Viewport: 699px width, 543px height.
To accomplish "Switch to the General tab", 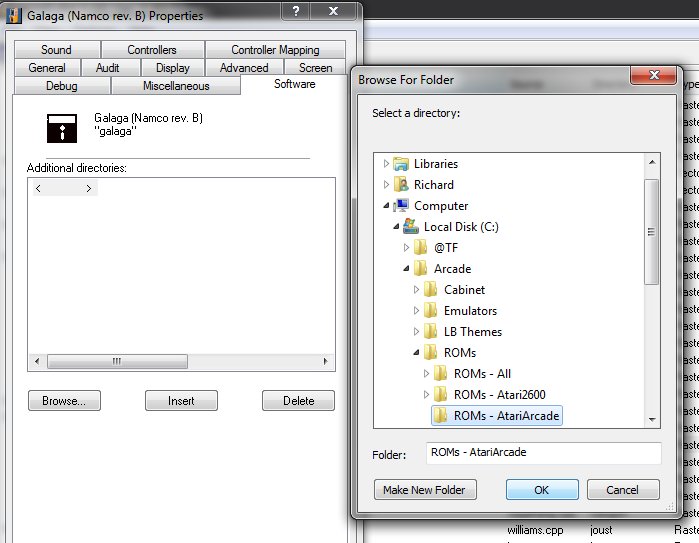I will (47, 68).
